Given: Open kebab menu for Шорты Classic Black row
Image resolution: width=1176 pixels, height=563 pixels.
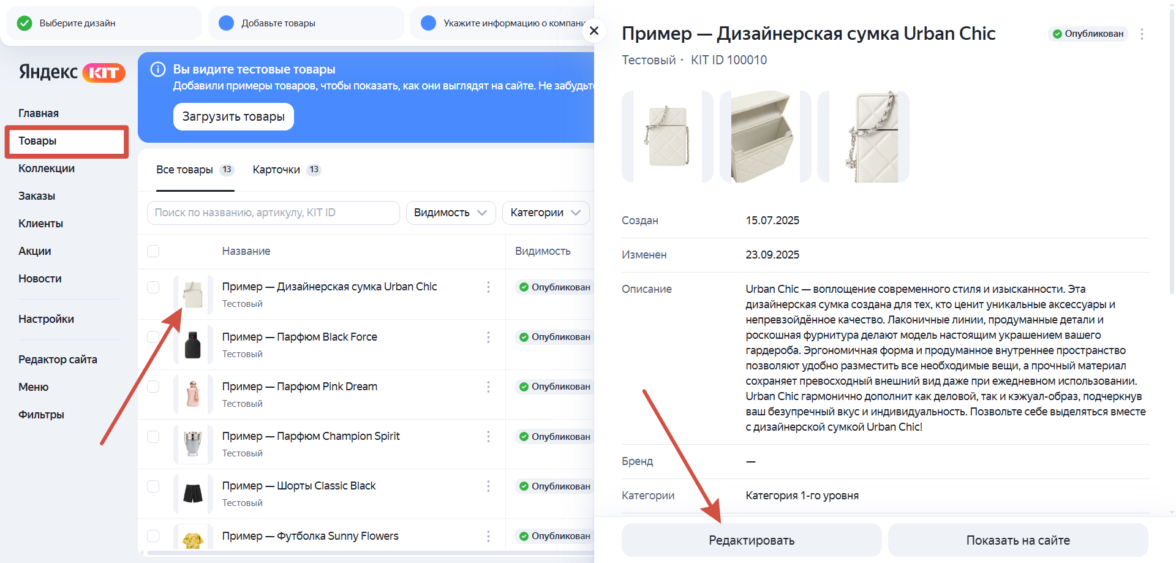Looking at the screenshot, I should [488, 486].
